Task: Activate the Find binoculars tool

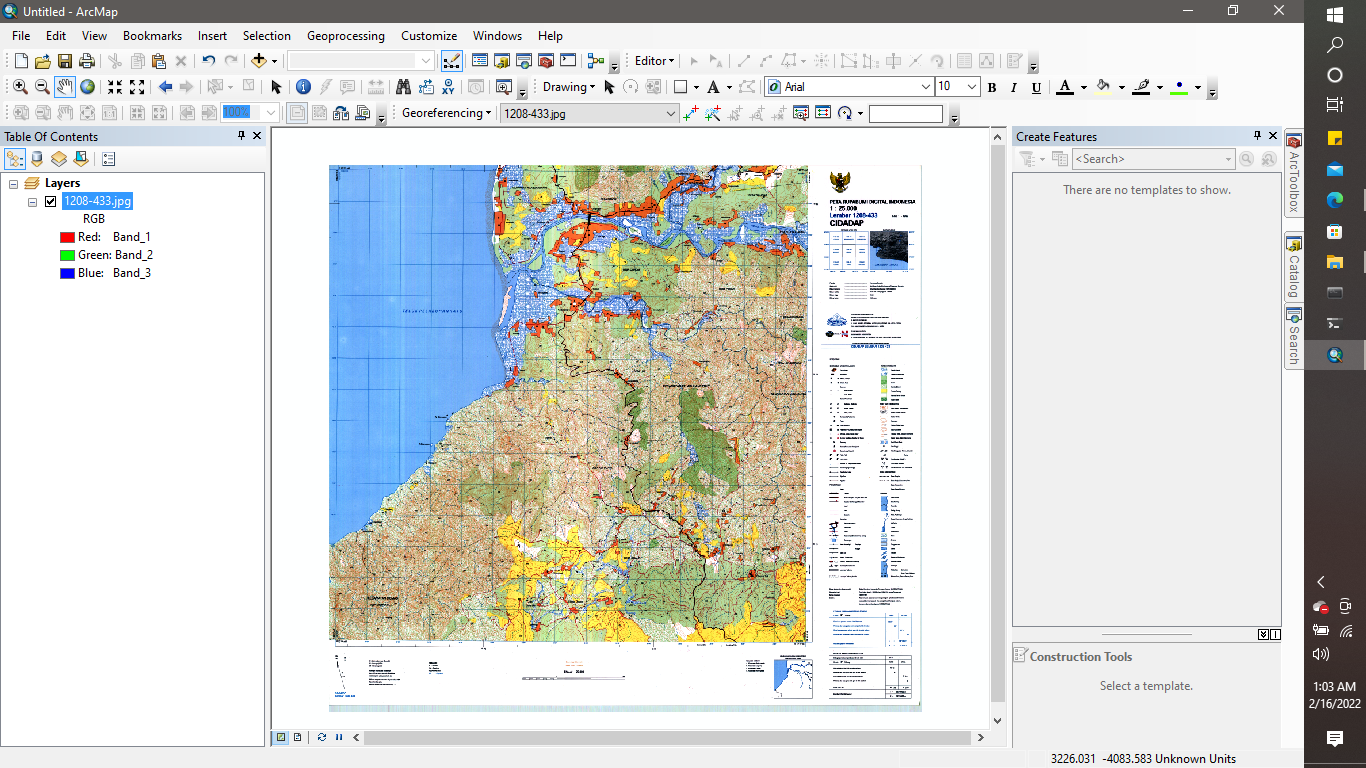Action: [x=404, y=88]
